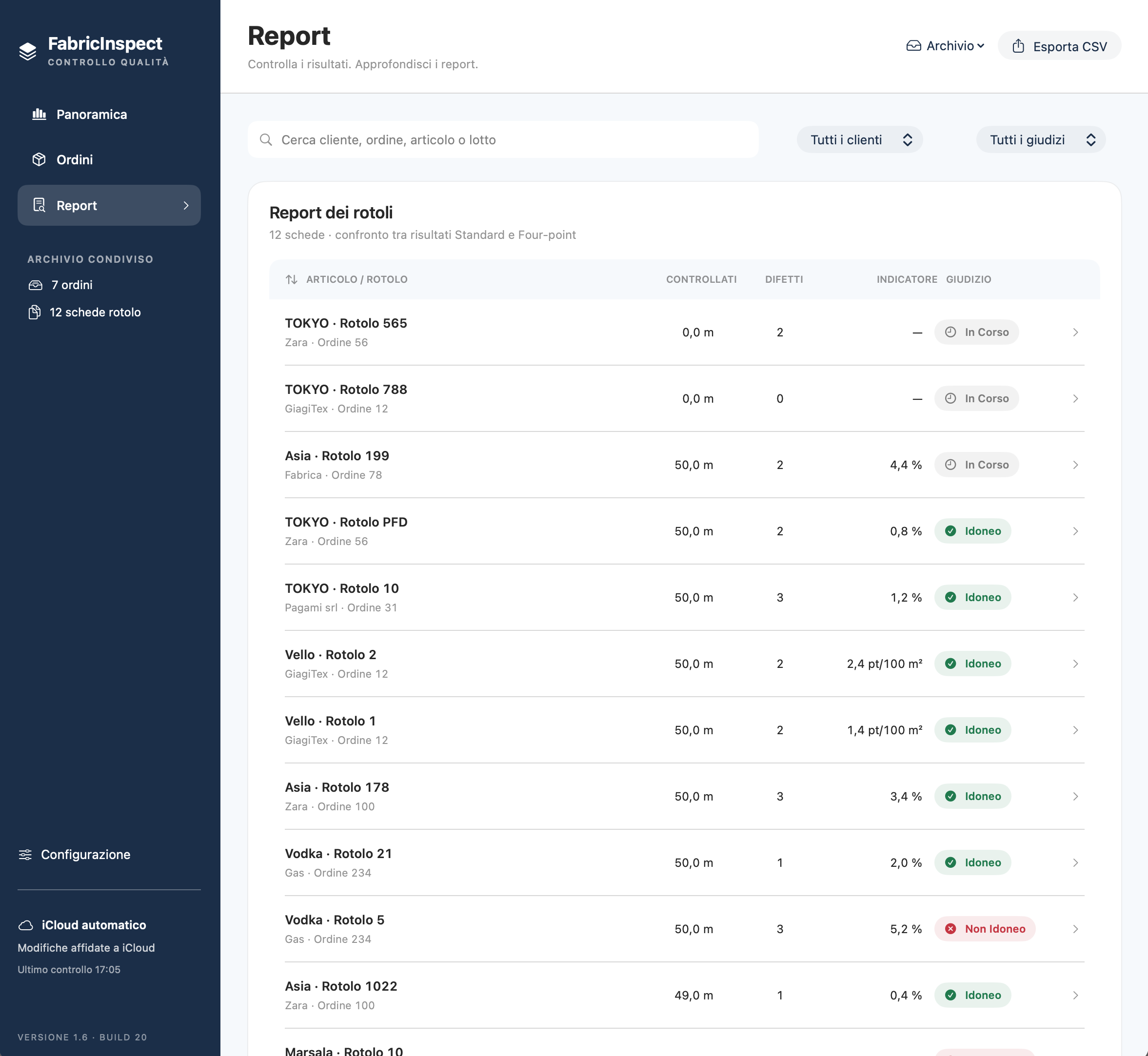1148x1056 pixels.
Task: Click the Esporta CSV button
Action: pos(1059,46)
